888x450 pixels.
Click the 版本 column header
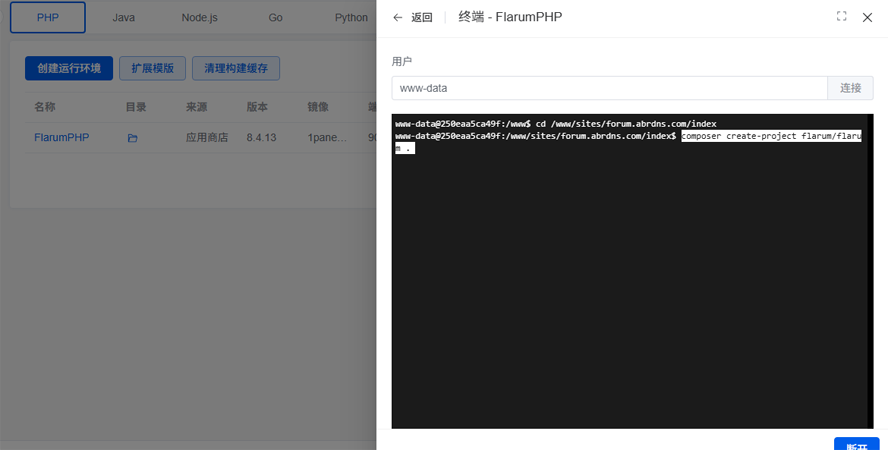click(x=257, y=107)
